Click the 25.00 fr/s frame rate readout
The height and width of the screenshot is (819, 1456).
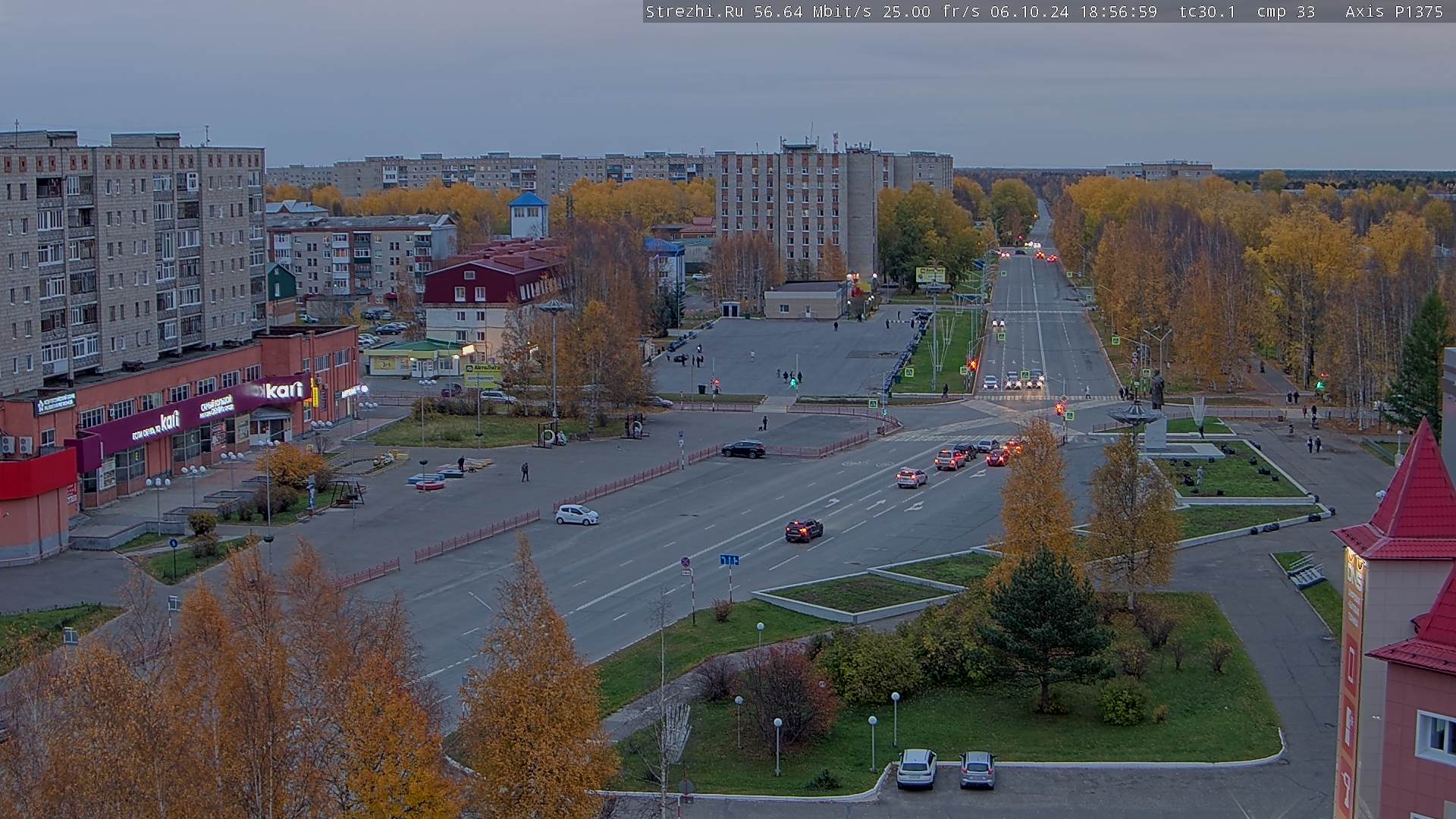click(x=931, y=11)
